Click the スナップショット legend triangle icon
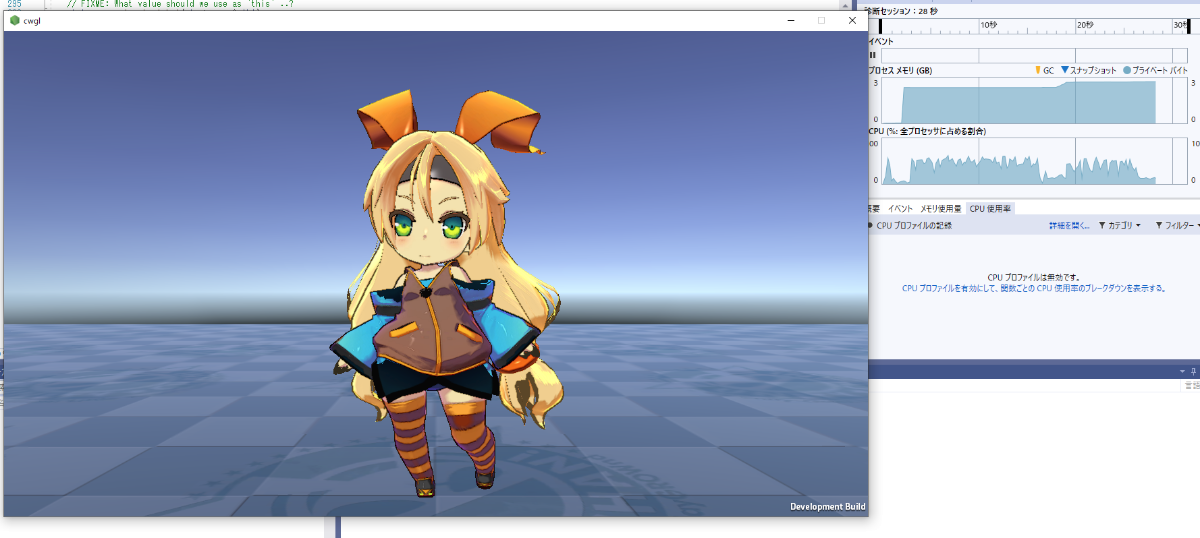This screenshot has height=538, width=1200. [x=1064, y=71]
